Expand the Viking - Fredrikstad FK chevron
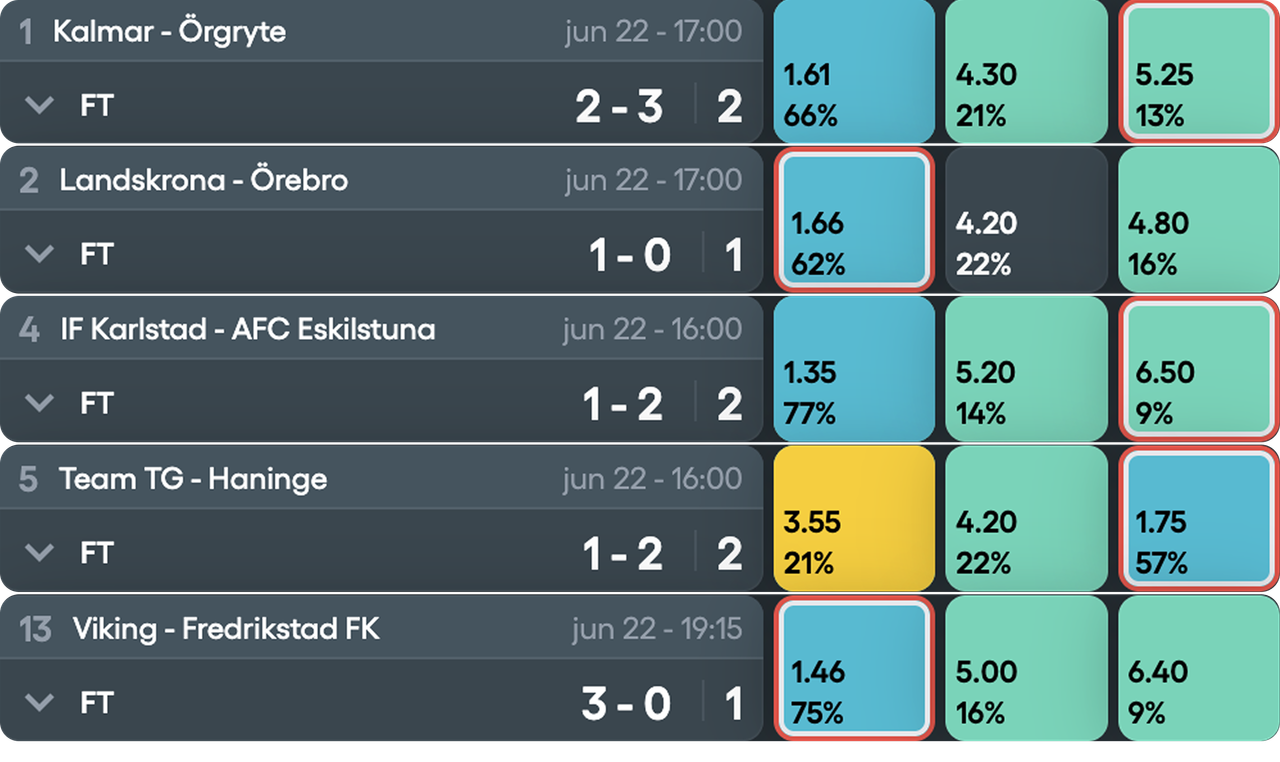 (x=39, y=703)
